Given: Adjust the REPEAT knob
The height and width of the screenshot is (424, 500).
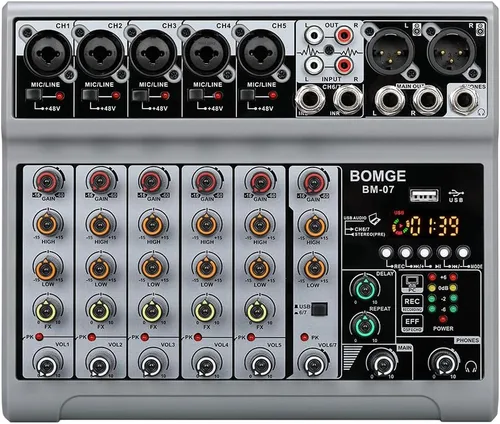Looking at the screenshot, I should click(x=364, y=327).
